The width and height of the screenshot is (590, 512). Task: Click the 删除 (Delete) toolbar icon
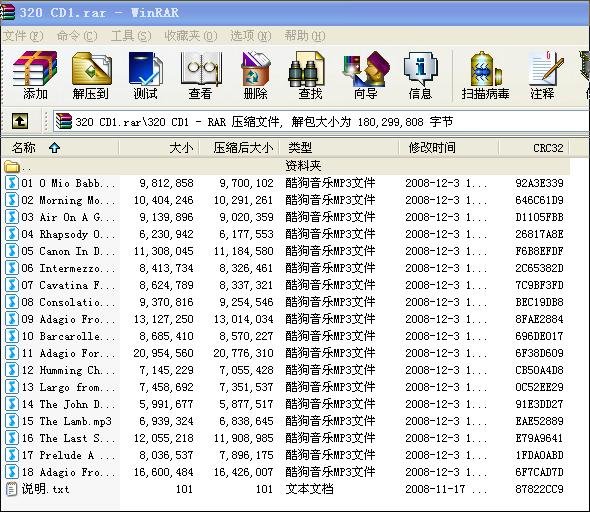[255, 75]
